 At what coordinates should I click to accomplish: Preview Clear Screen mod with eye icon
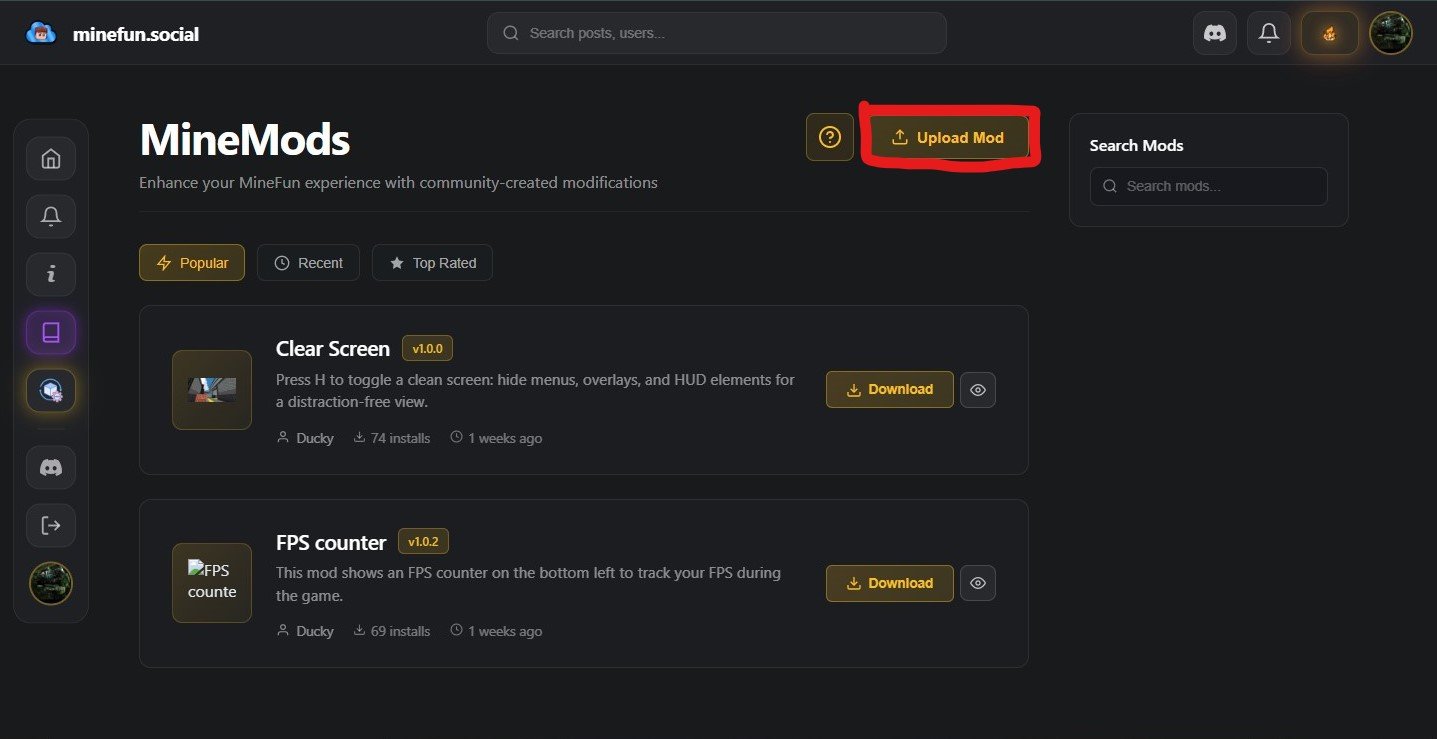(977, 390)
